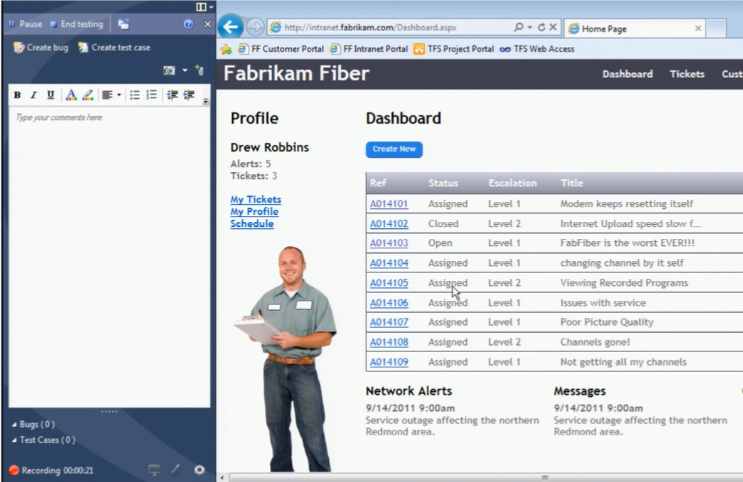Screen dimensions: 743x482
Task: Click the microphone icon in status bar
Action: 176,470
